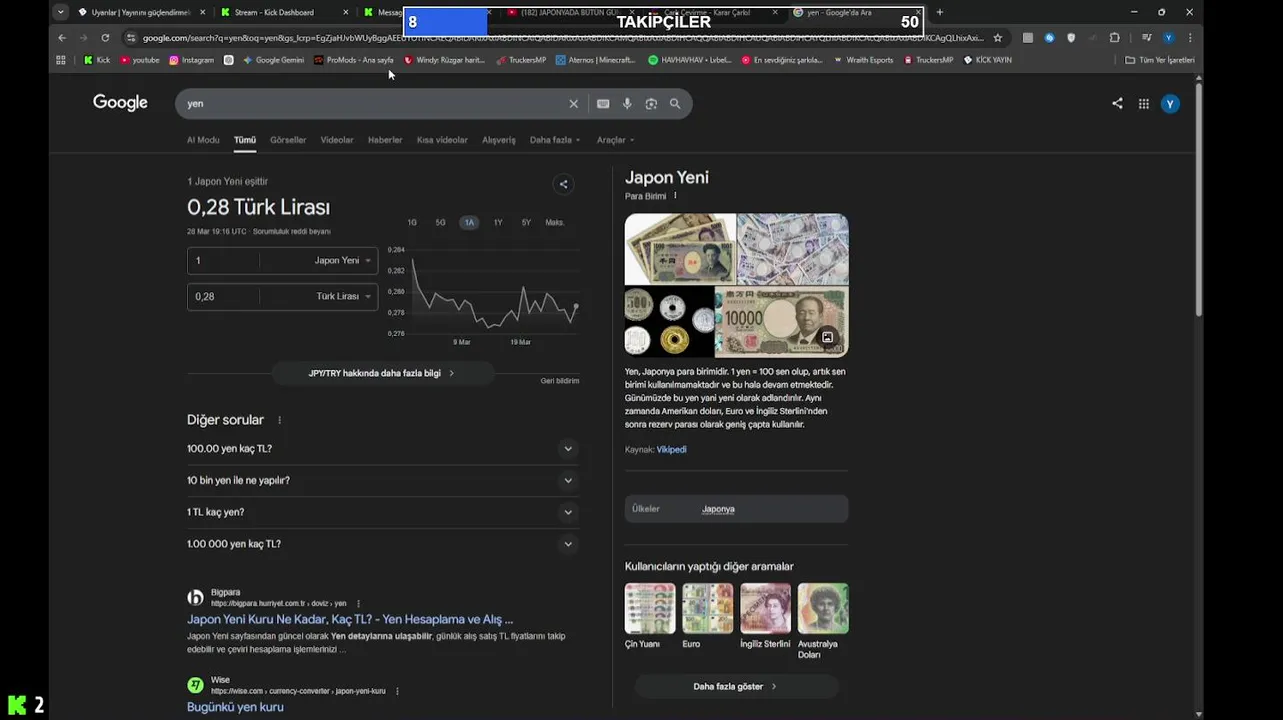Select the 1Y chart range
The width and height of the screenshot is (1283, 720).
point(498,222)
